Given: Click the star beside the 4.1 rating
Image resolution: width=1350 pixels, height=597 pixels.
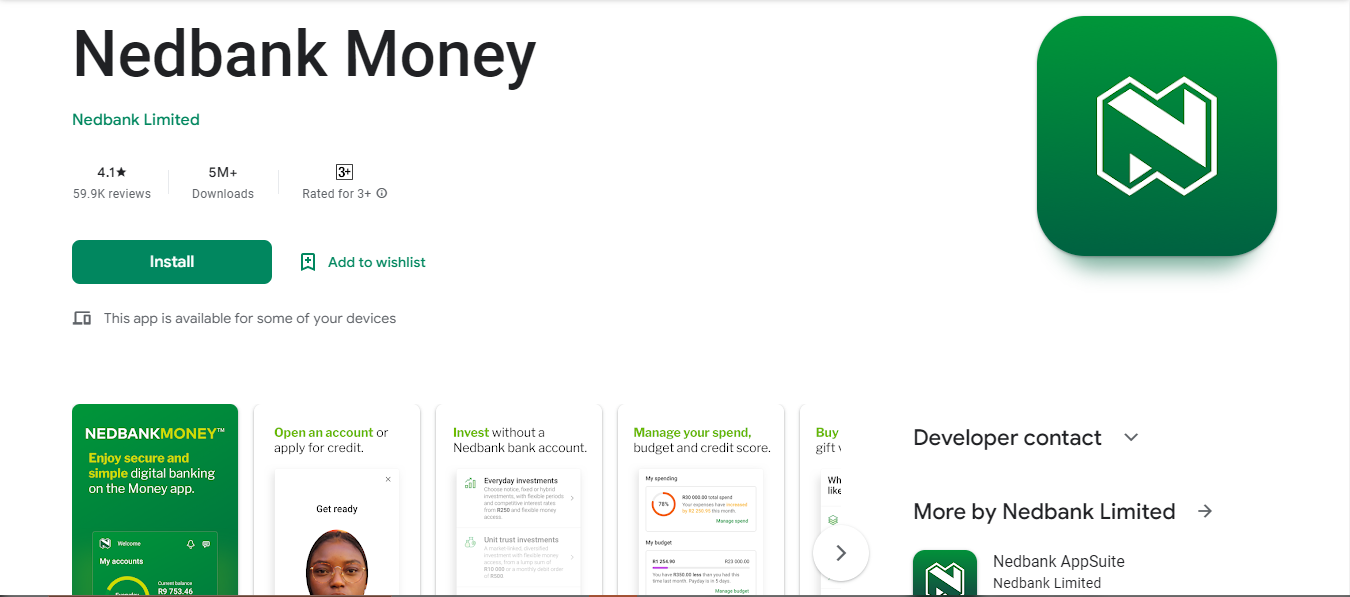Looking at the screenshot, I should click(x=120, y=171).
